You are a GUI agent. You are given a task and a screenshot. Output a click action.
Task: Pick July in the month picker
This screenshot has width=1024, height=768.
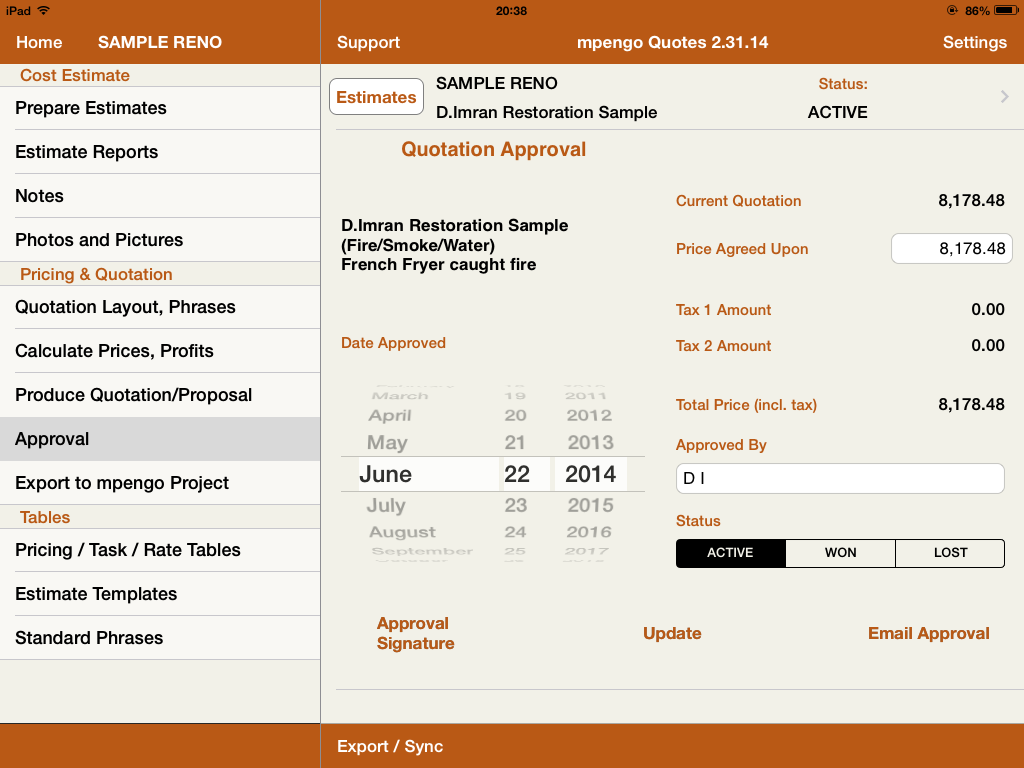386,506
